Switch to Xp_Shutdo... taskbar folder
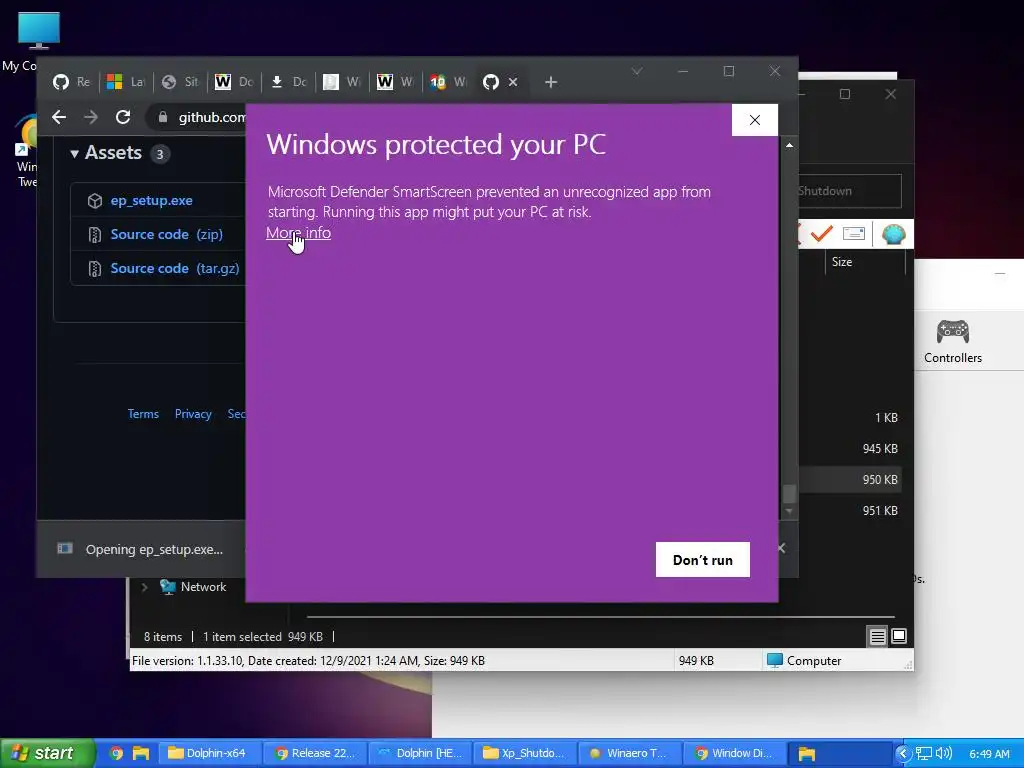Image resolution: width=1024 pixels, height=768 pixels. [526, 753]
